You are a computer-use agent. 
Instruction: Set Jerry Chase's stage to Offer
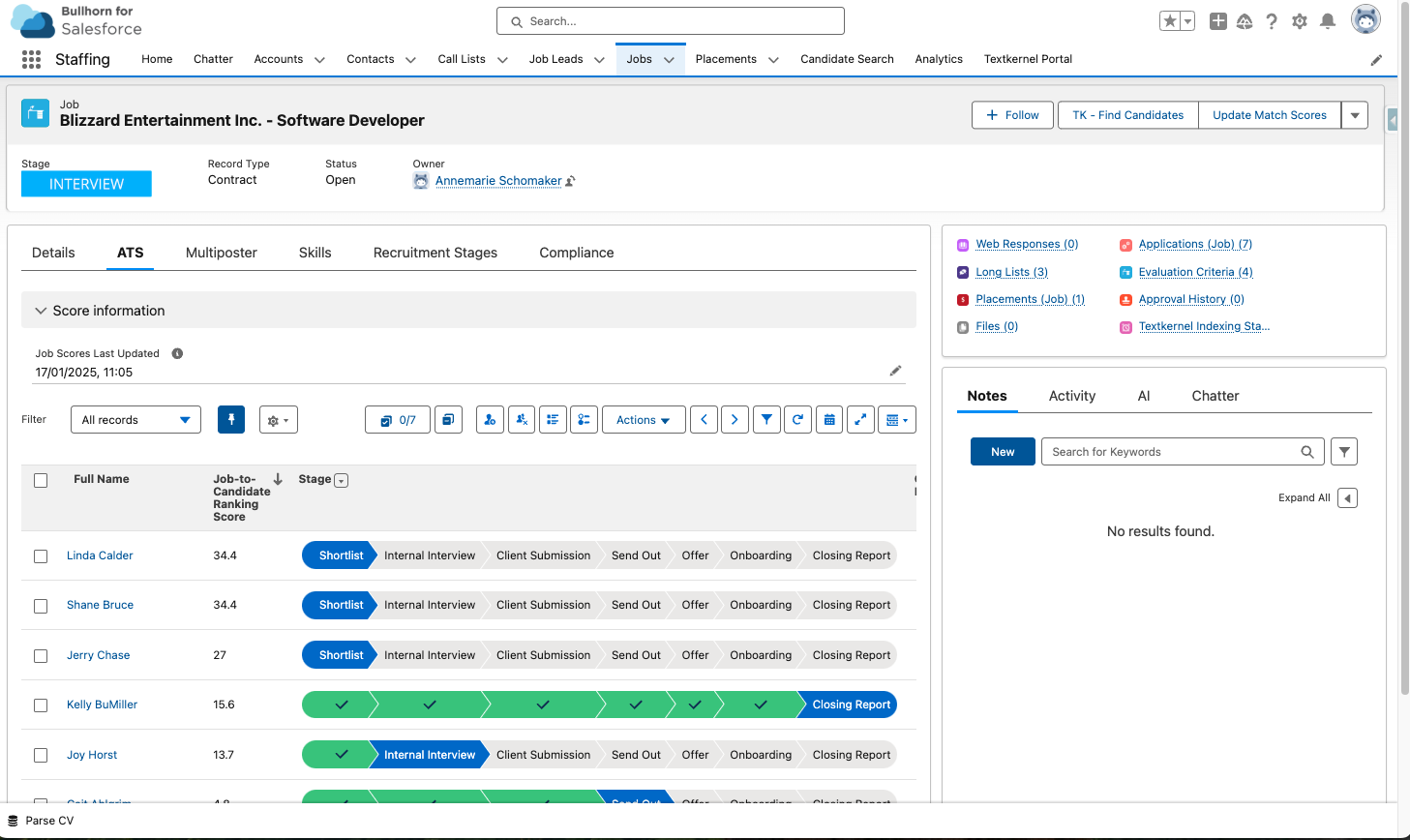pos(695,655)
